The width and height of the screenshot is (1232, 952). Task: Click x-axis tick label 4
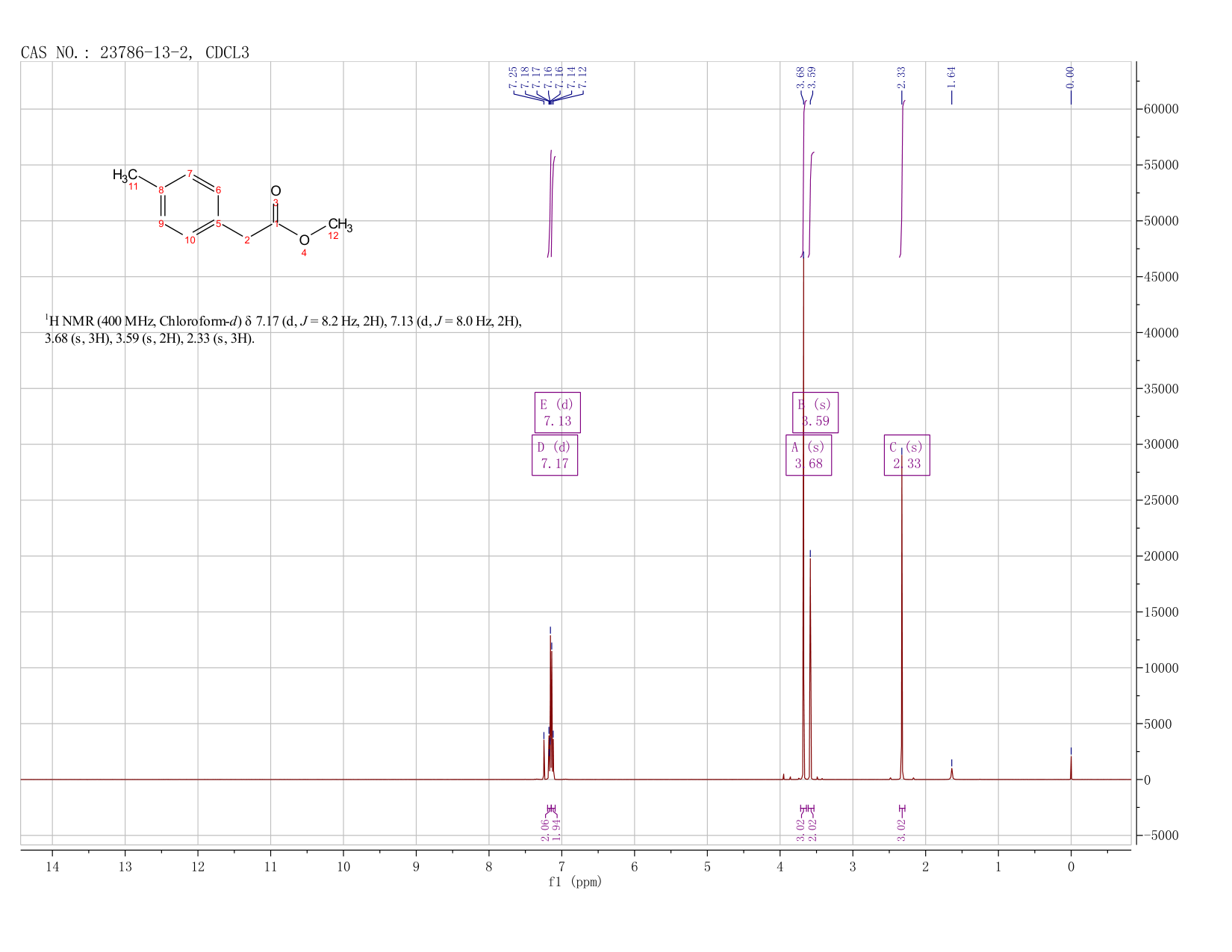(780, 866)
